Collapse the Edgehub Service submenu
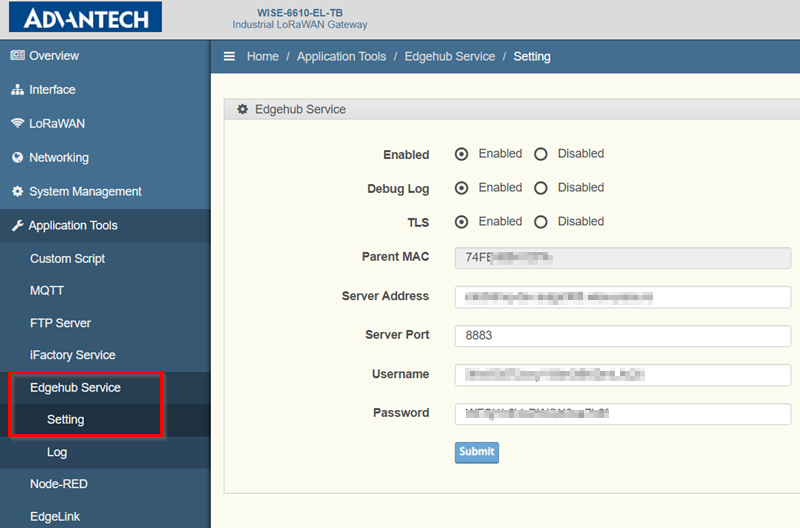Screen dimensions: 800x528 pyautogui.click(x=75, y=388)
